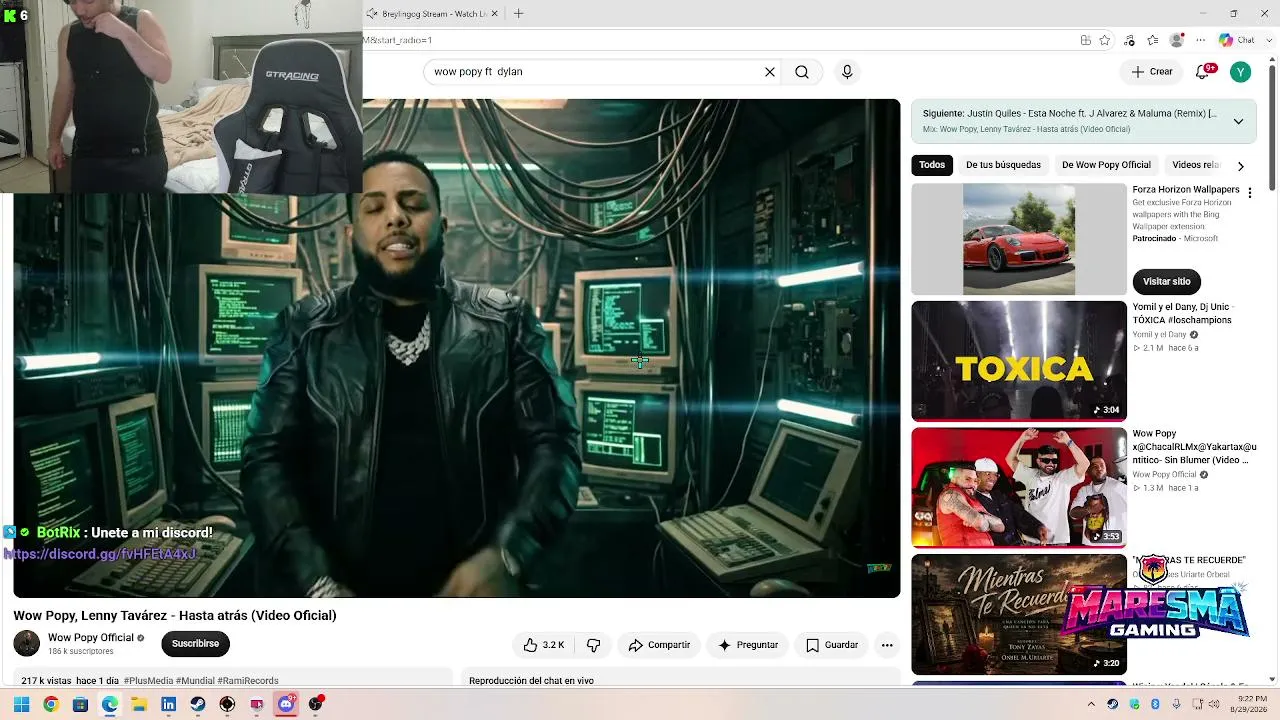Click Bluetooth icon in system tray
Screen dimensions: 1280x720
point(1155,704)
